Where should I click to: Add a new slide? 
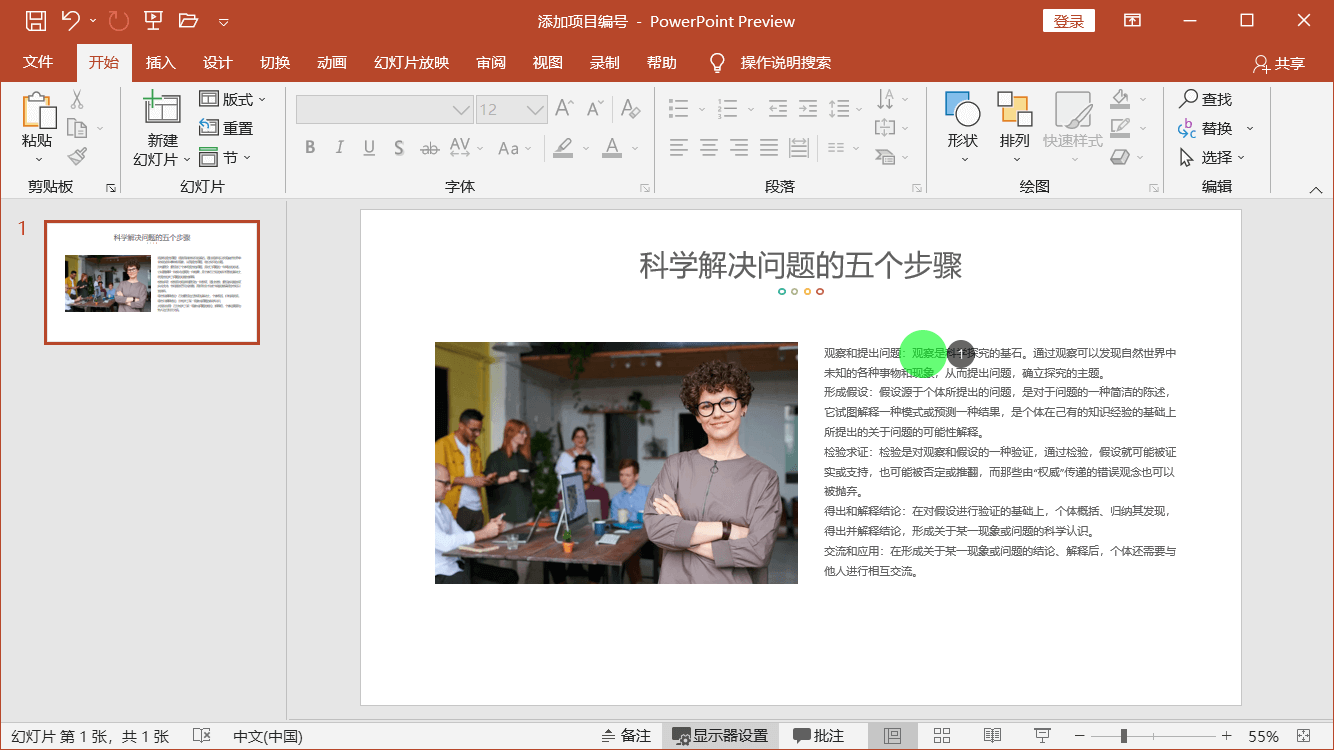point(162,108)
